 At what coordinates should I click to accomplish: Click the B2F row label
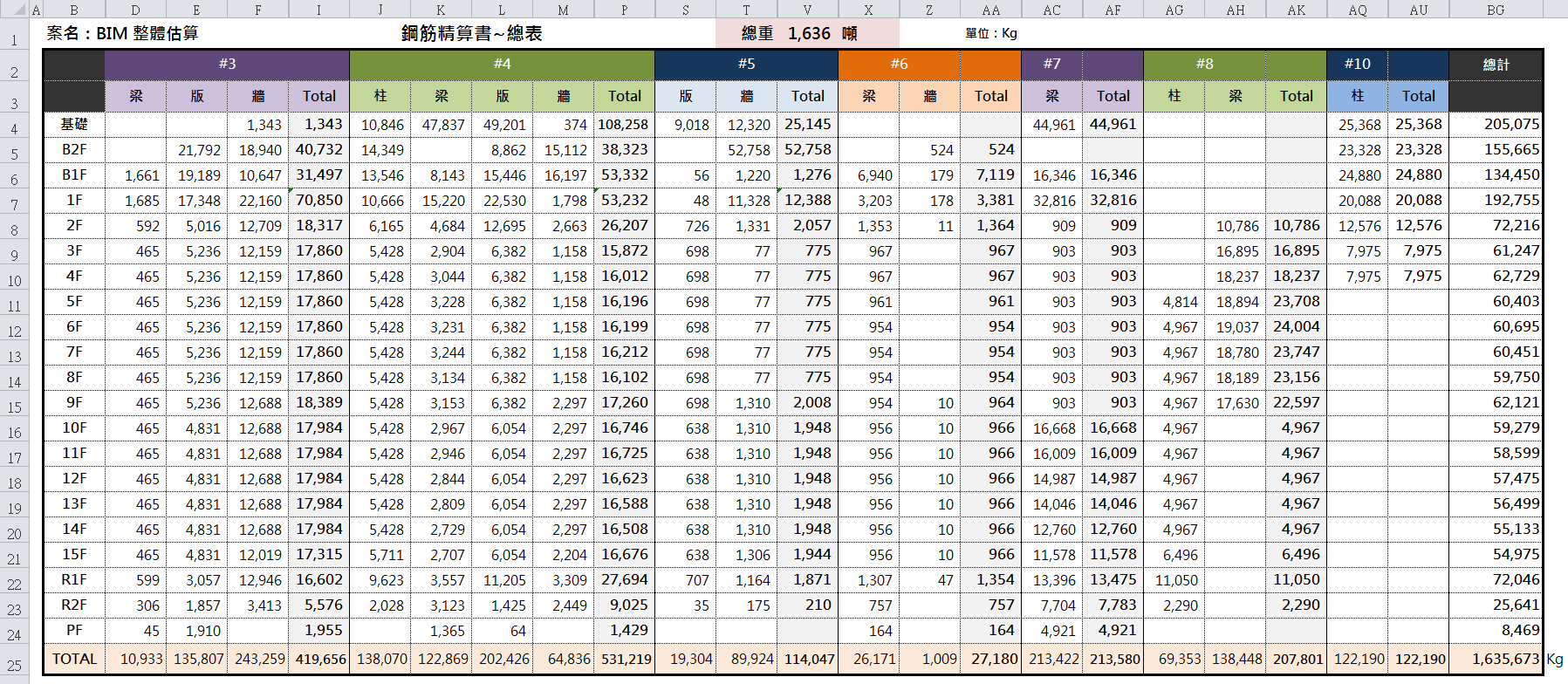point(74,150)
